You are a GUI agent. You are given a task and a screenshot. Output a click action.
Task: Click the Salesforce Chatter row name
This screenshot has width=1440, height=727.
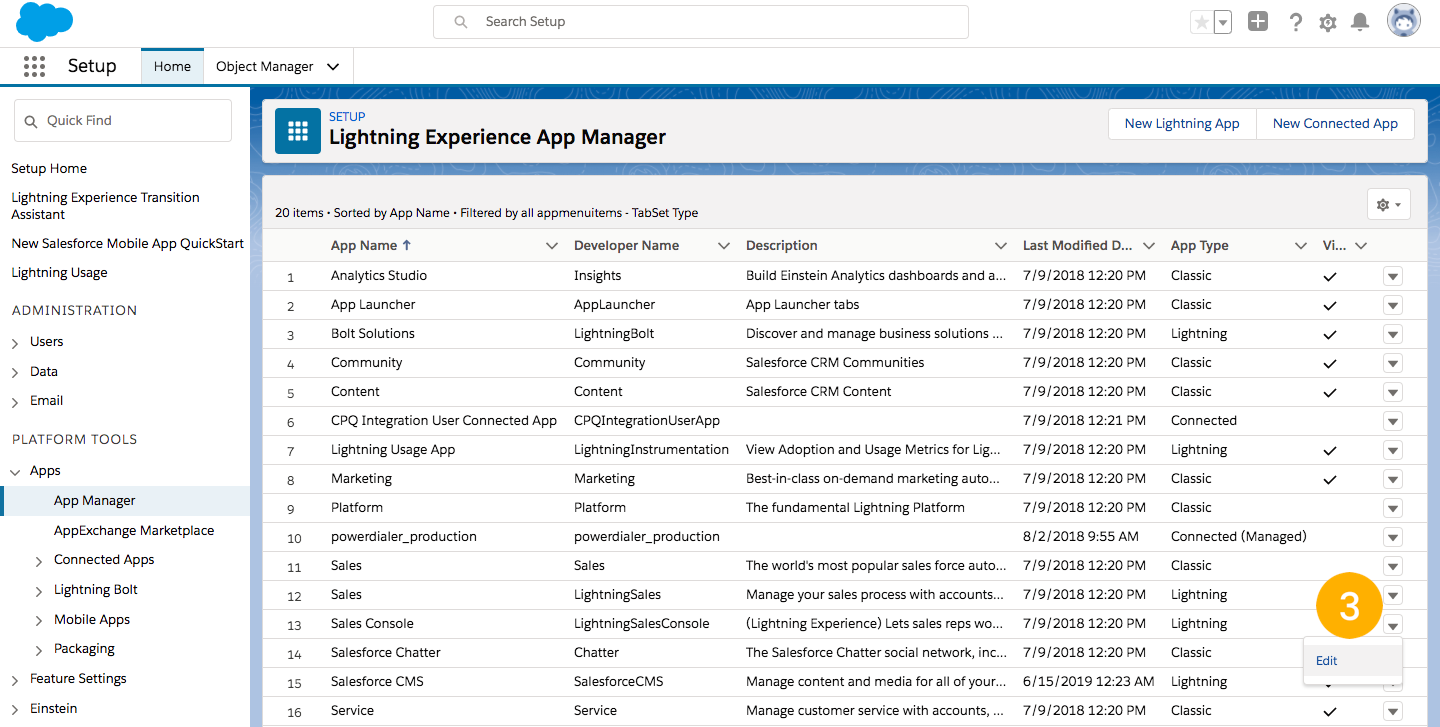pyautogui.click(x=386, y=652)
